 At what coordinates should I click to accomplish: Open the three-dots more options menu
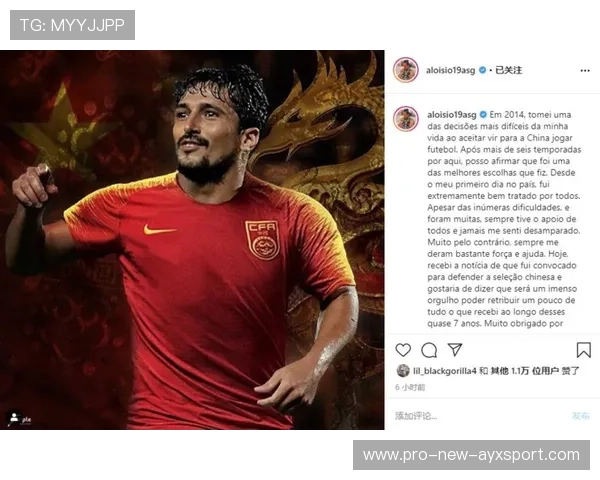pyautogui.click(x=585, y=70)
